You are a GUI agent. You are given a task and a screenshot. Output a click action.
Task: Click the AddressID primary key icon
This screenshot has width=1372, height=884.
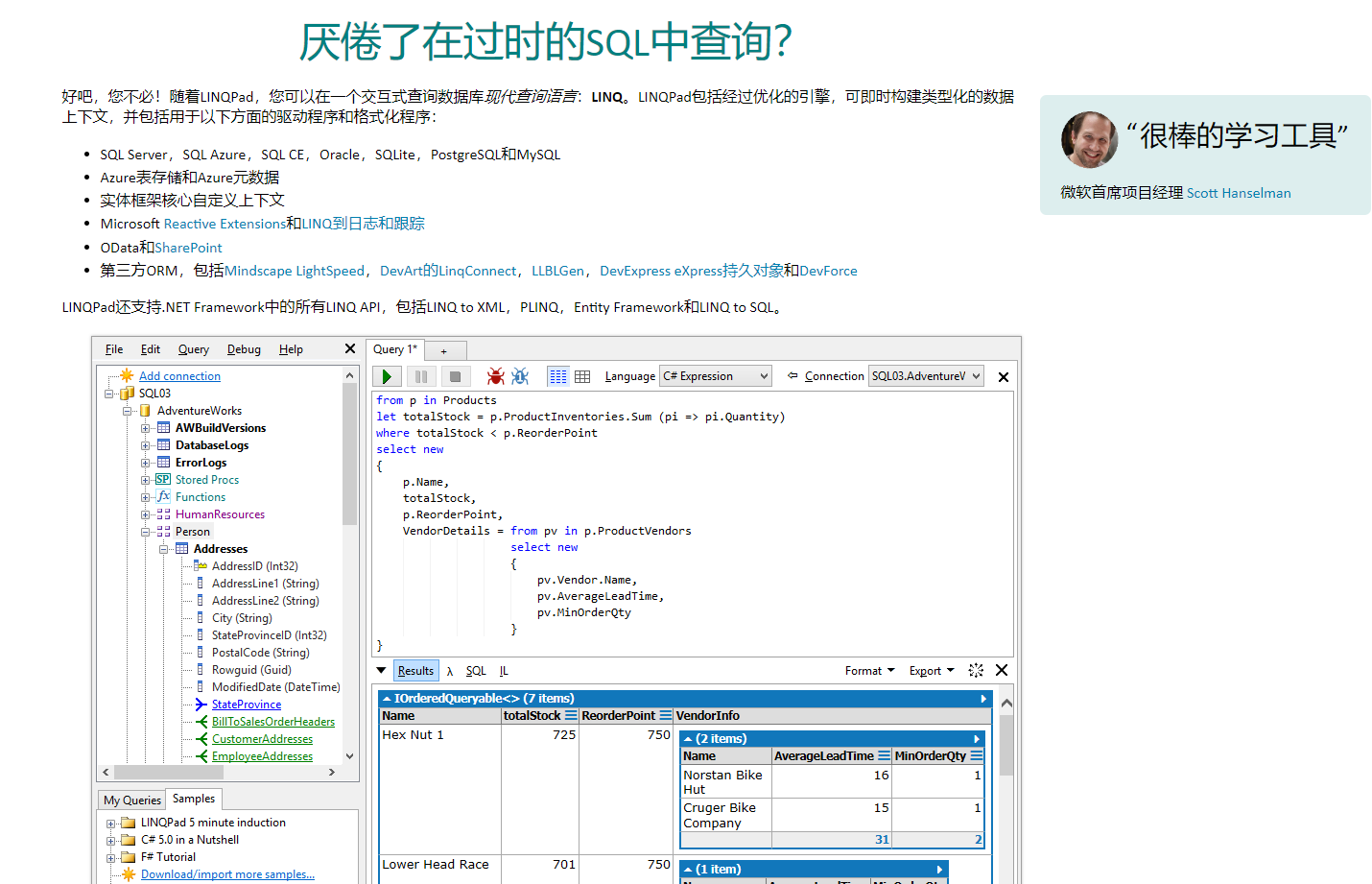coord(201,565)
